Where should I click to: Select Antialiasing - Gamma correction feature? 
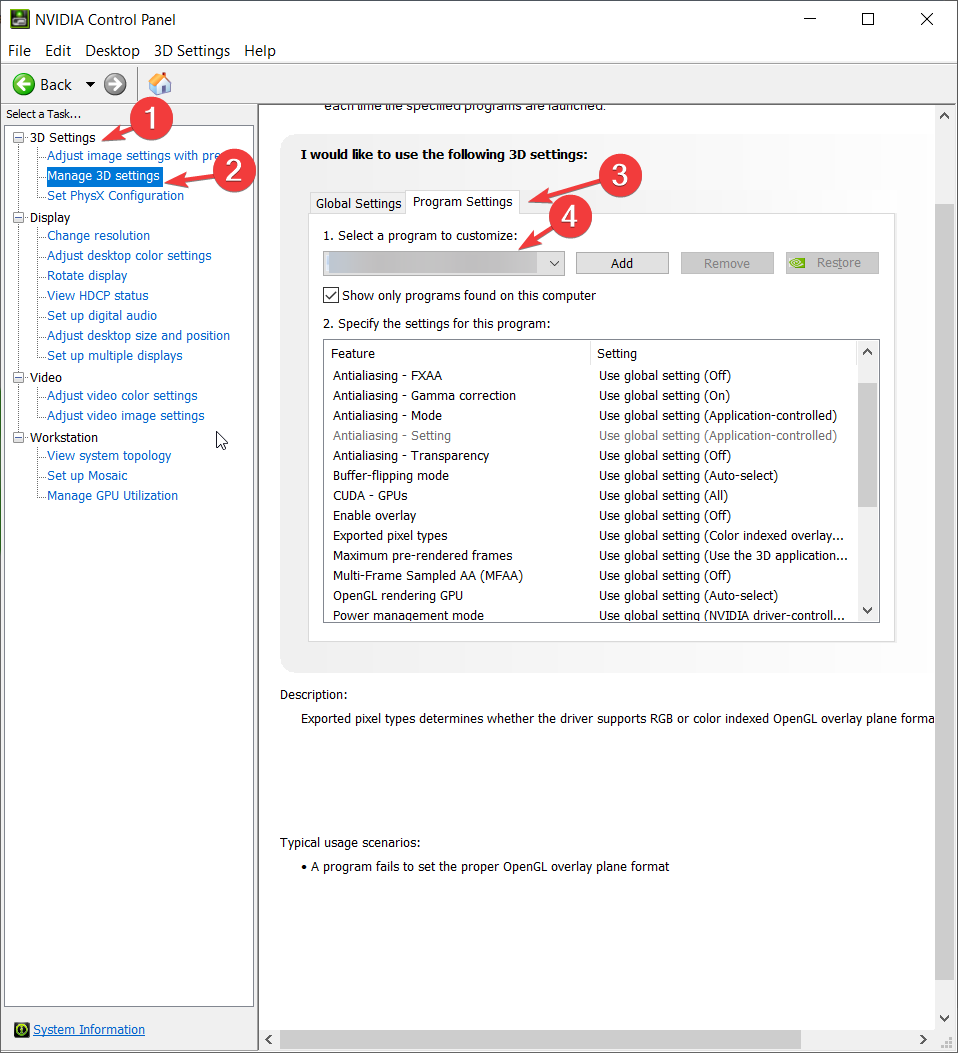[591, 396]
